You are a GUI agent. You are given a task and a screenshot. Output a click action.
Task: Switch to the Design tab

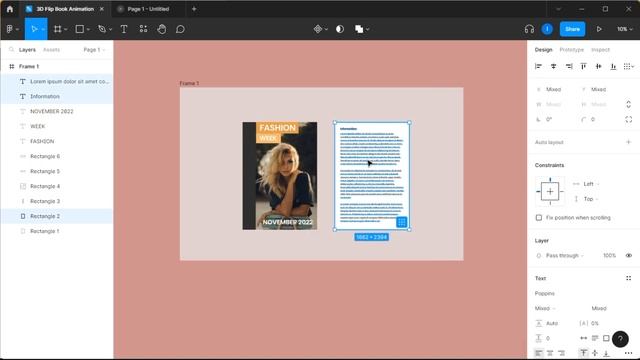pos(543,49)
